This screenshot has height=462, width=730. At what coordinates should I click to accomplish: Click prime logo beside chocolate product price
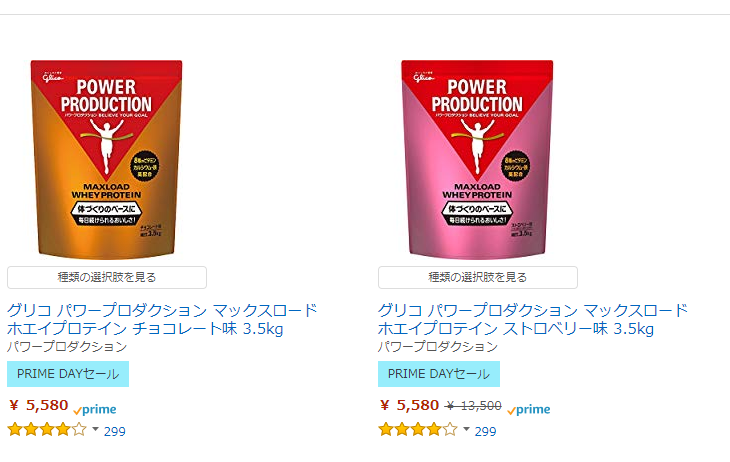[95, 410]
